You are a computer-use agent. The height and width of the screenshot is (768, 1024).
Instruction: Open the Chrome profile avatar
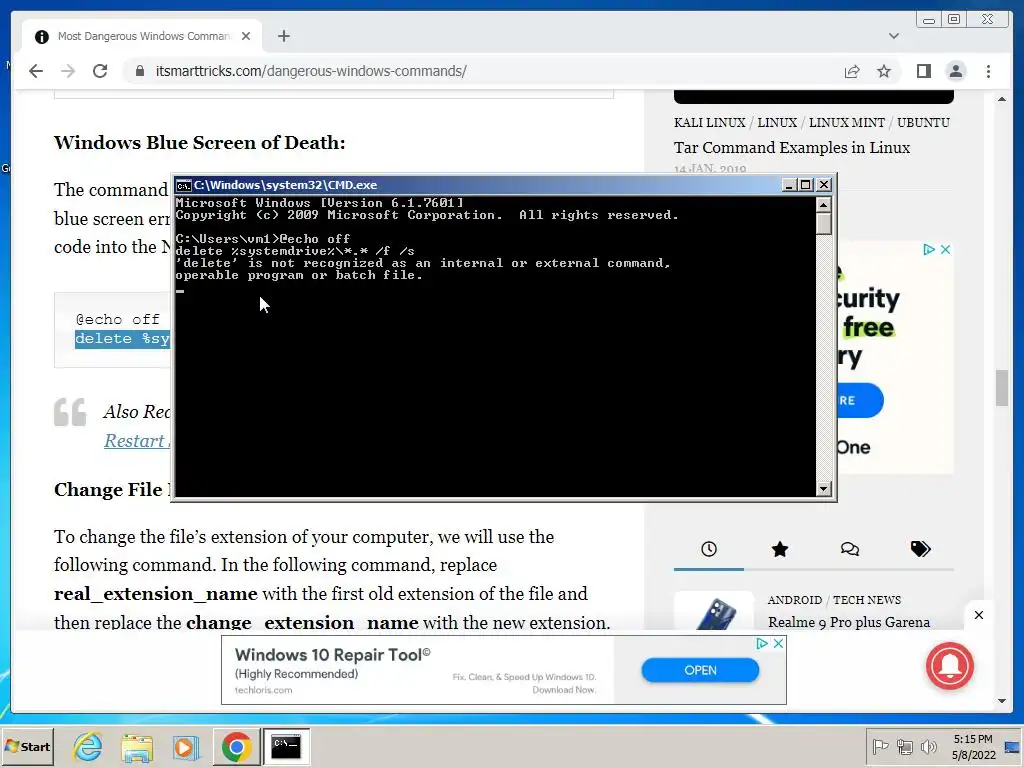pyautogui.click(x=955, y=71)
